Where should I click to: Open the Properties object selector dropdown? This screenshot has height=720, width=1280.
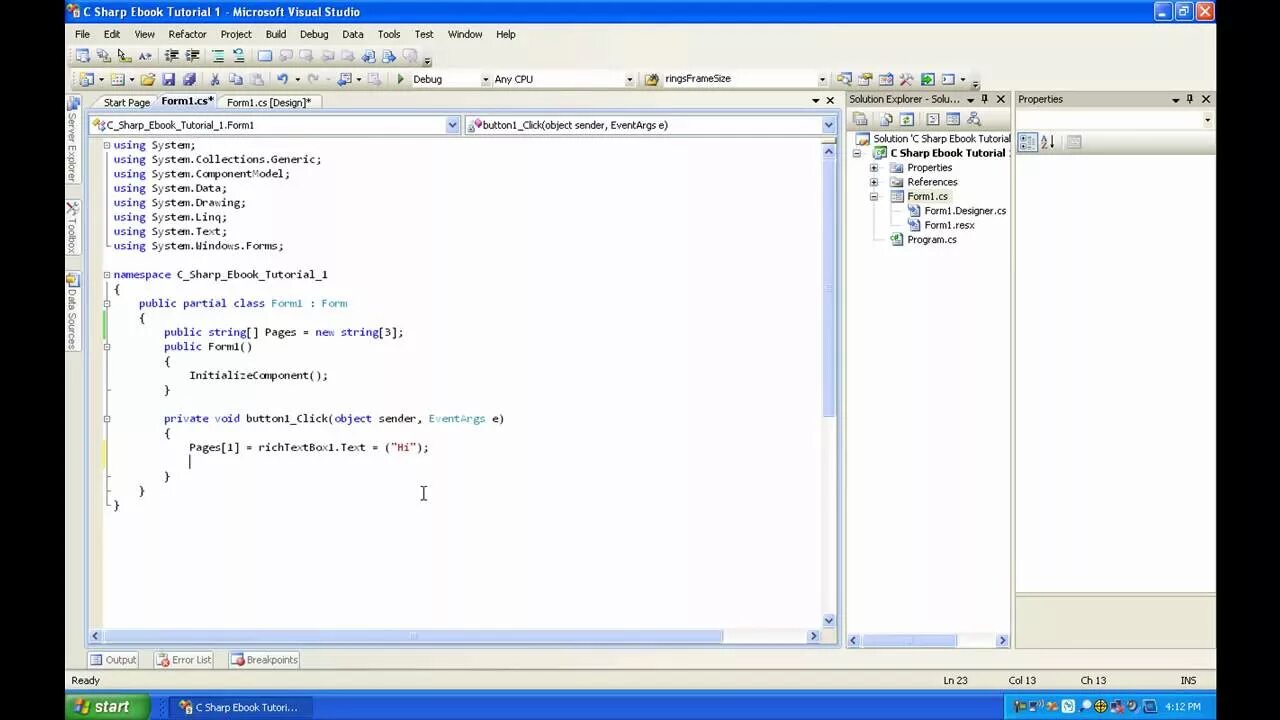pyautogui.click(x=1207, y=120)
